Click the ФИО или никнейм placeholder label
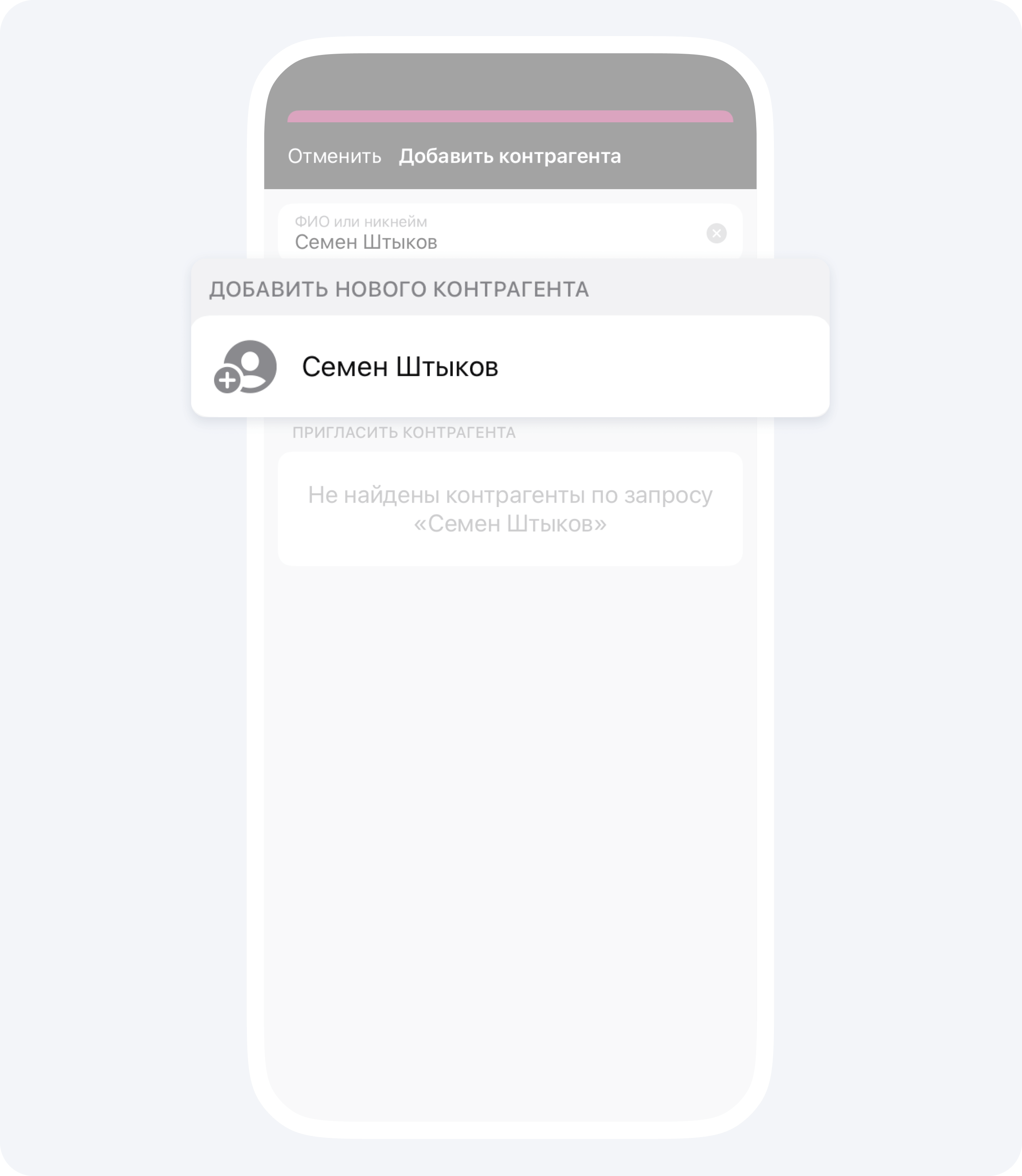This screenshot has height=1176, width=1022. [x=360, y=222]
